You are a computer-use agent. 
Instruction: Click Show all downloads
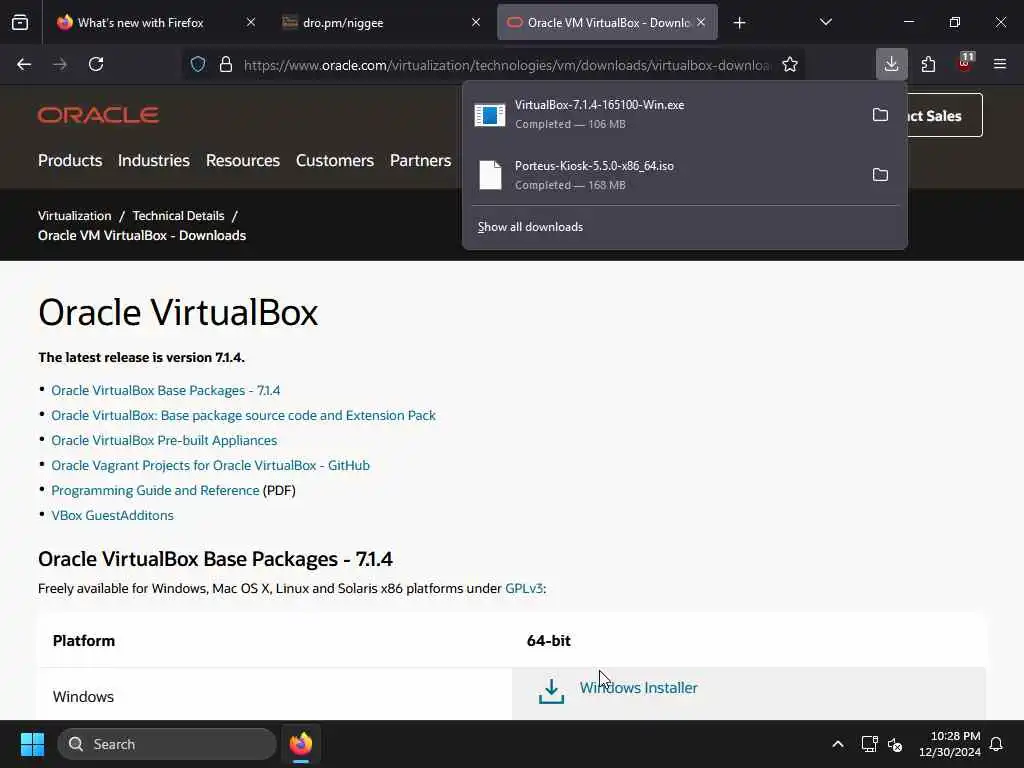(530, 227)
